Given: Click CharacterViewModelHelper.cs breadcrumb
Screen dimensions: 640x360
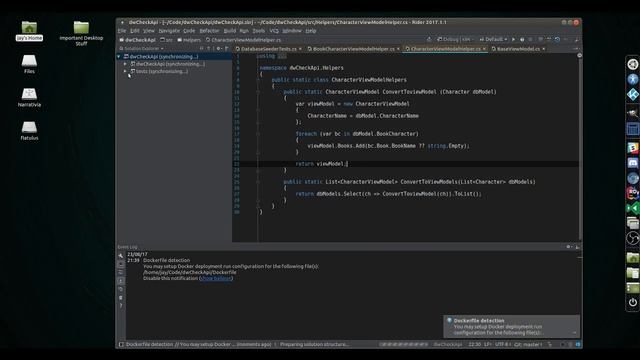Looking at the screenshot, I should (243, 40).
